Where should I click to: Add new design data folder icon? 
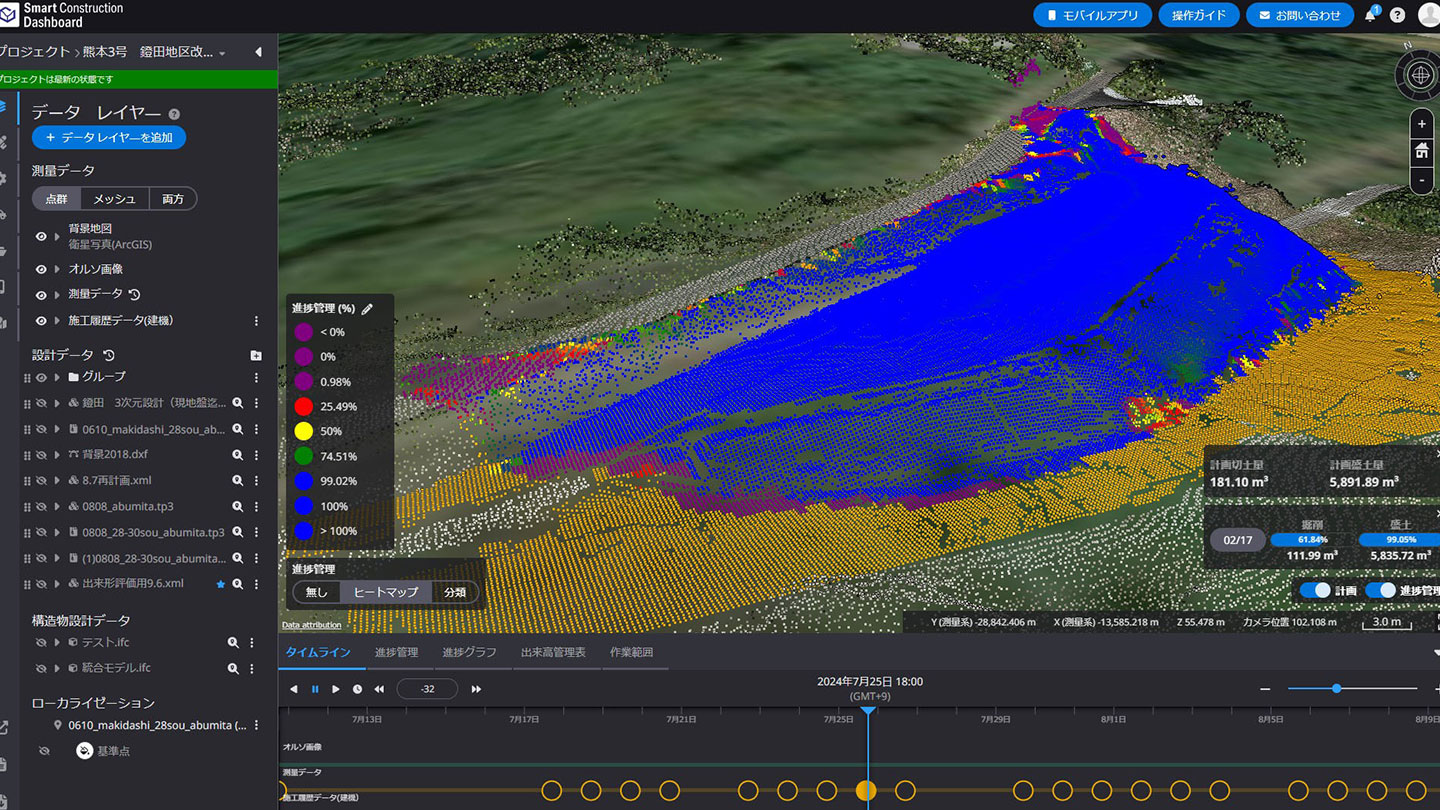click(256, 355)
